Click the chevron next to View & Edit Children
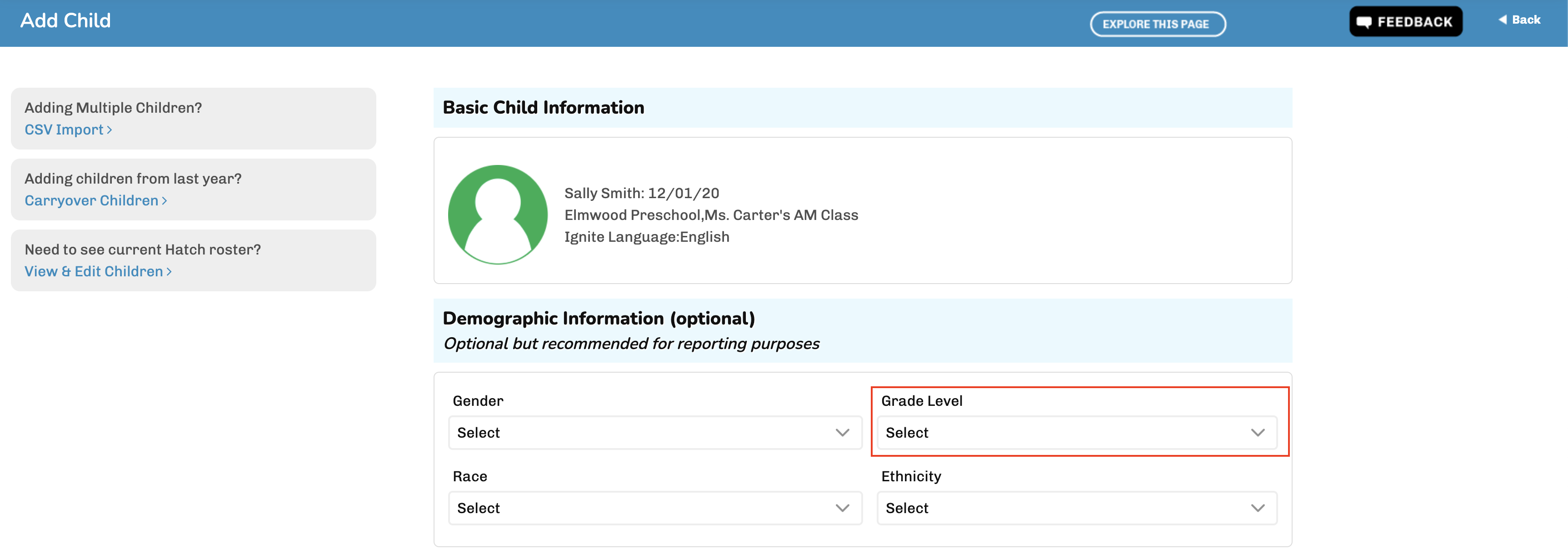1568x559 pixels. pyautogui.click(x=169, y=272)
